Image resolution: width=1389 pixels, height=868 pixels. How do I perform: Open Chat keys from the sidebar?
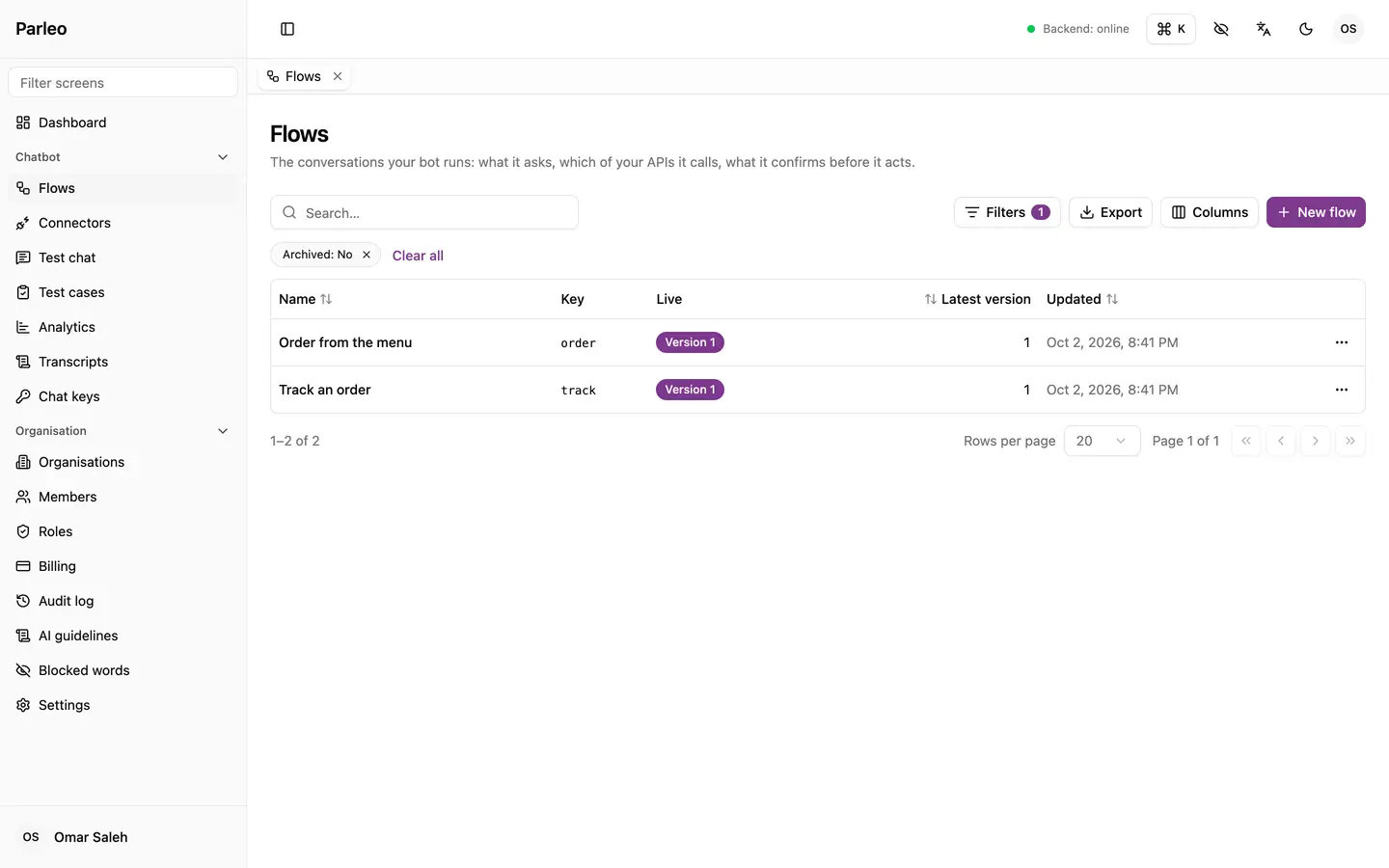[123, 396]
